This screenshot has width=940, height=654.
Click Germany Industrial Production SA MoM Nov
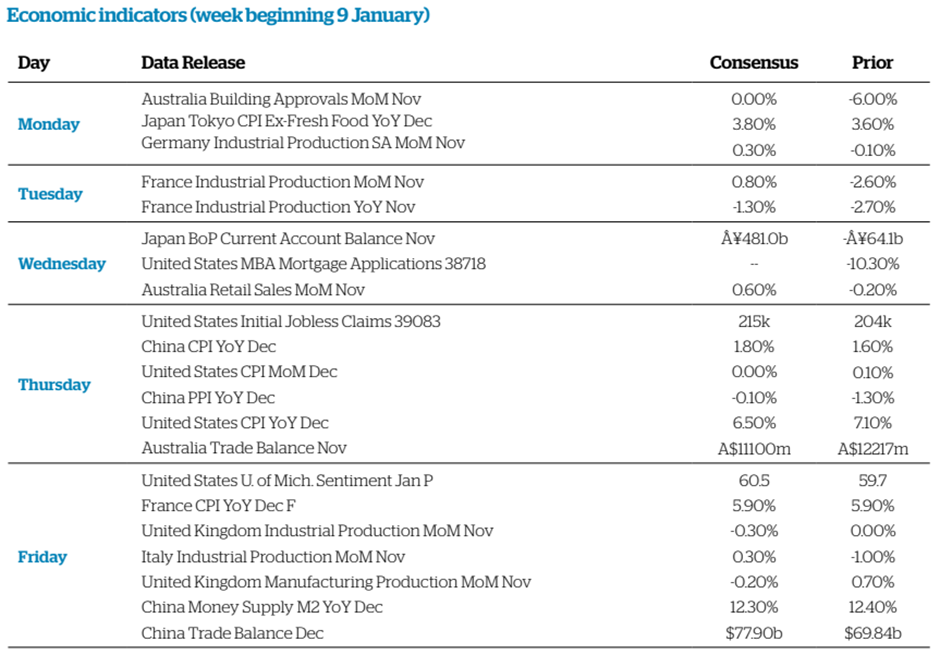pyautogui.click(x=303, y=143)
